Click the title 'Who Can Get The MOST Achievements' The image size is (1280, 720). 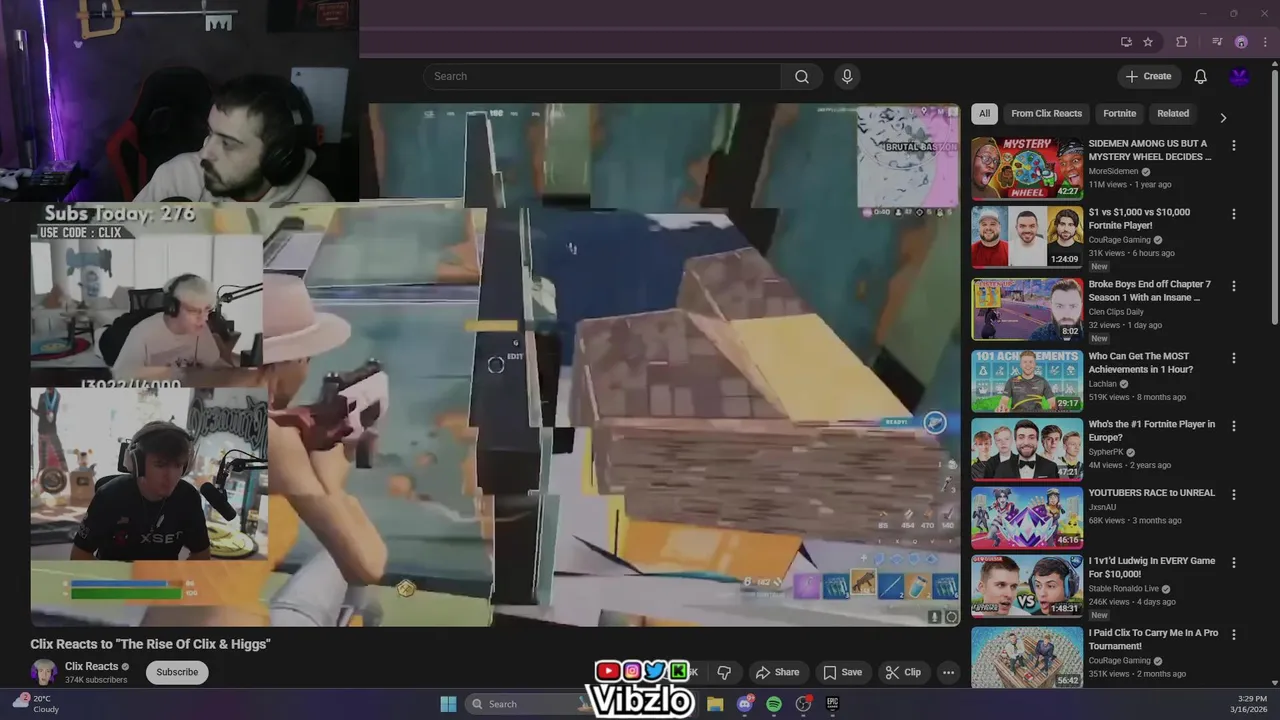coord(1141,363)
